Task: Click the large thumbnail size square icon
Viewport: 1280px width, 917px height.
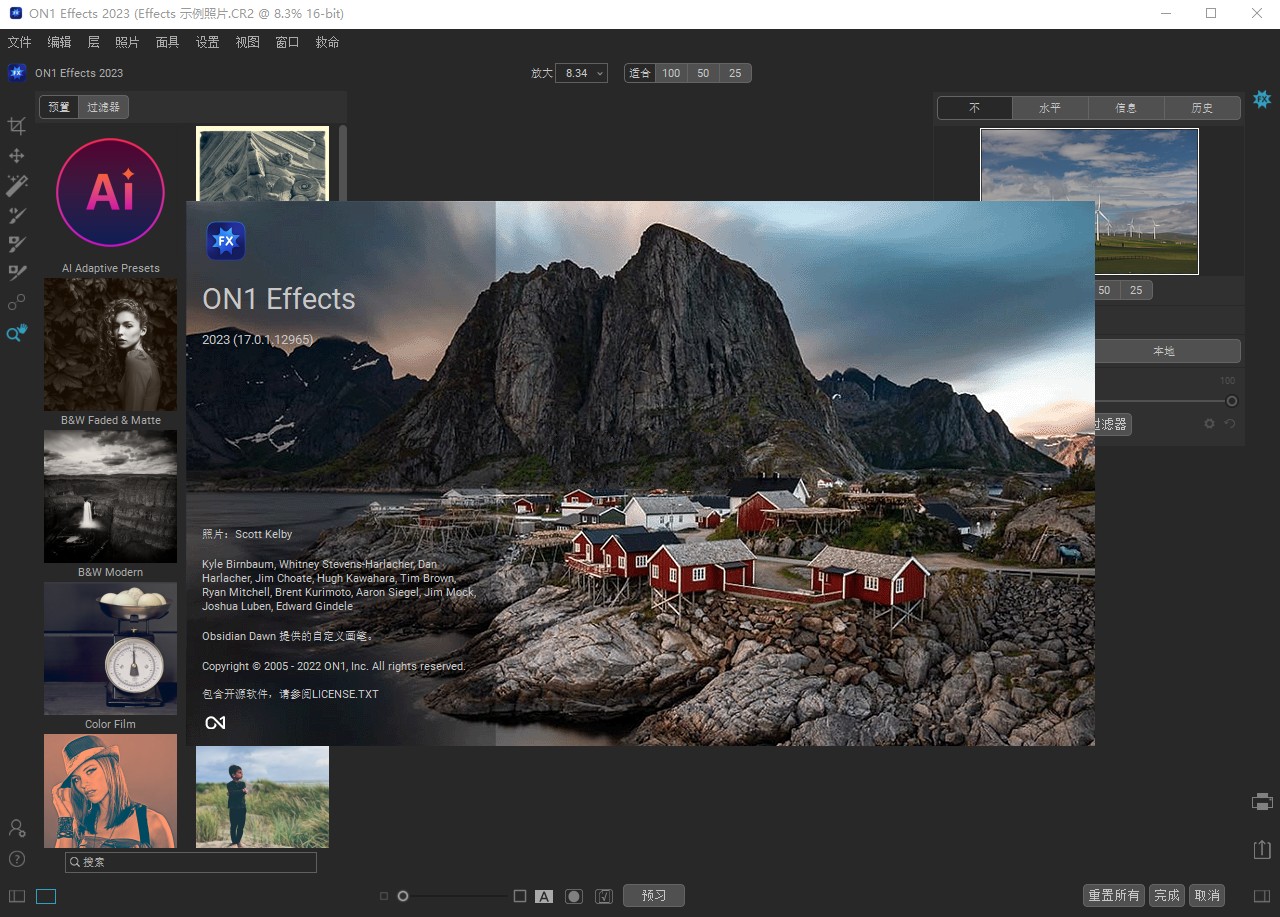Action: (x=520, y=896)
